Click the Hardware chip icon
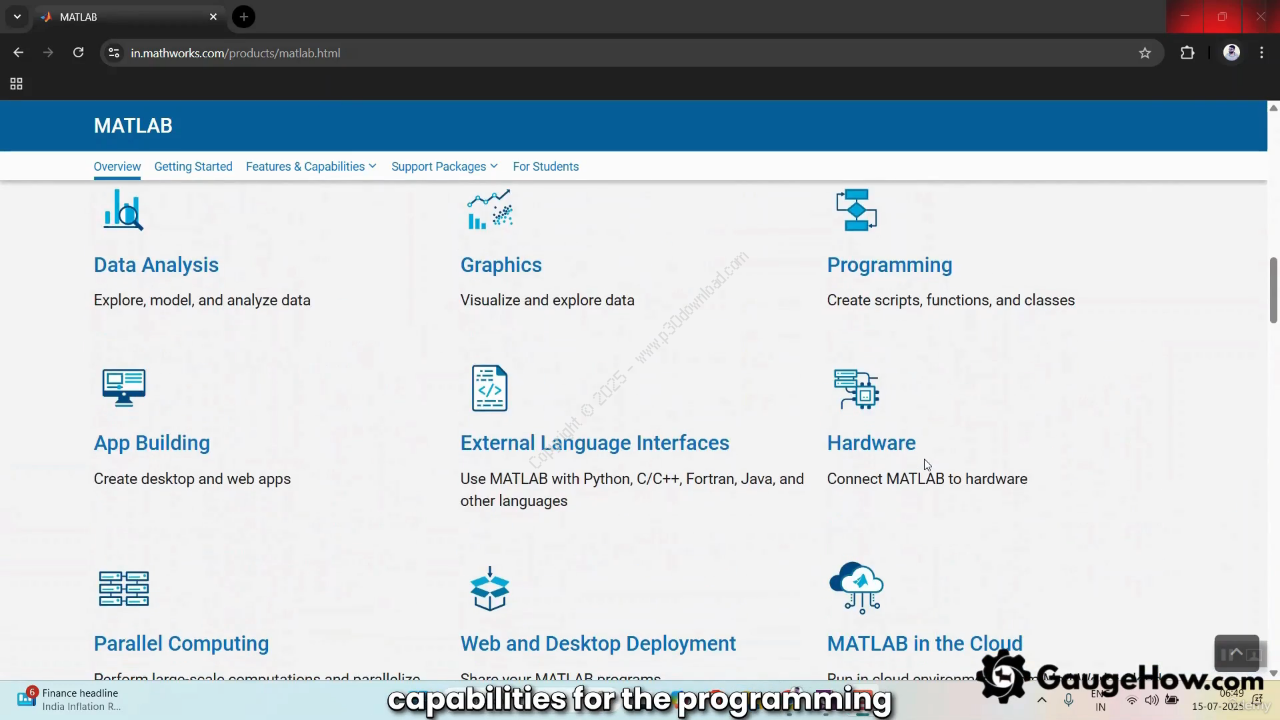The width and height of the screenshot is (1280, 720). click(x=856, y=388)
